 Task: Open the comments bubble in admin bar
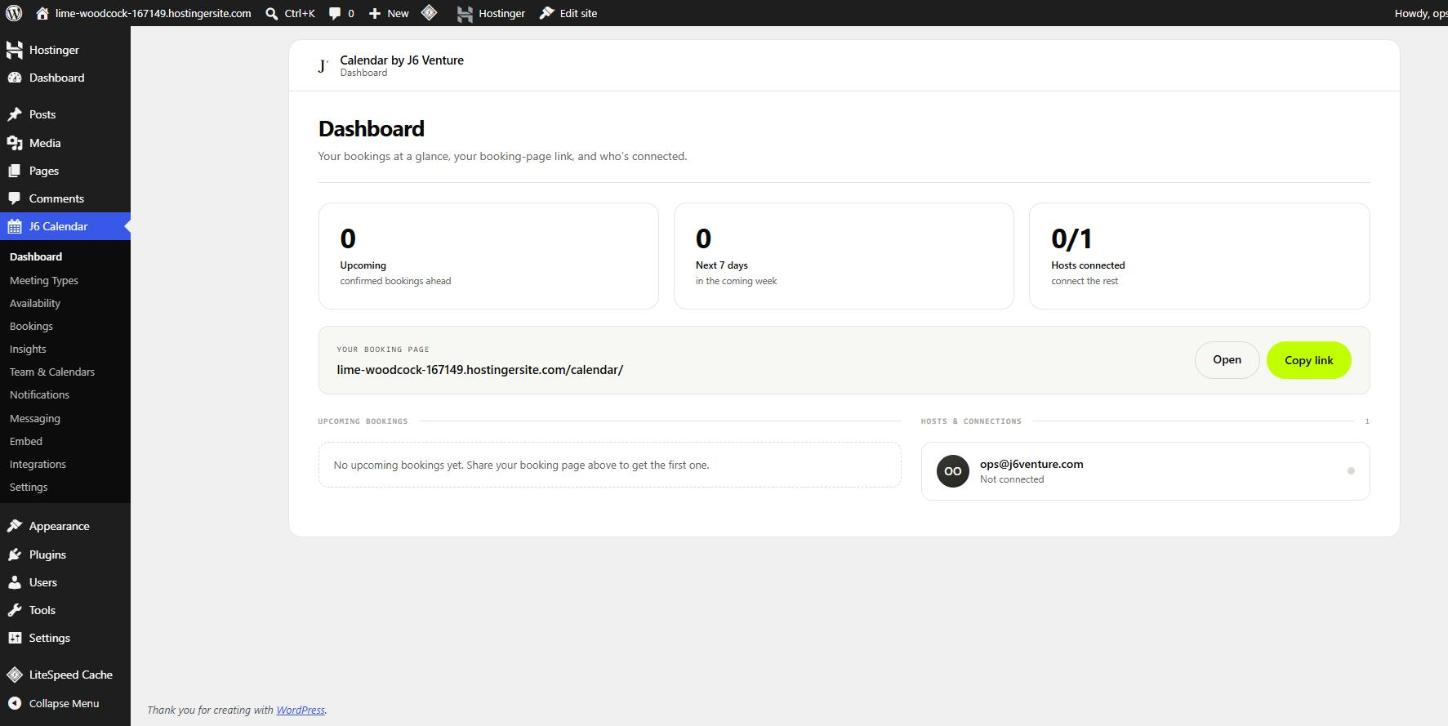(x=334, y=13)
